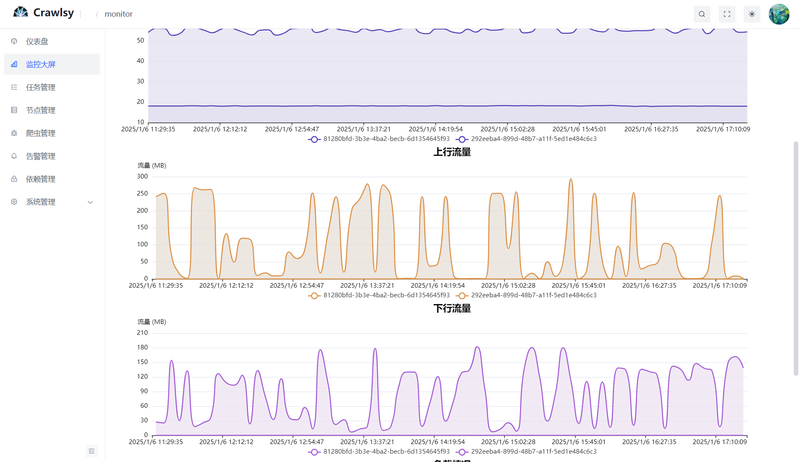Click the 任务管理 list icon
This screenshot has width=800, height=462.
click(x=14, y=87)
